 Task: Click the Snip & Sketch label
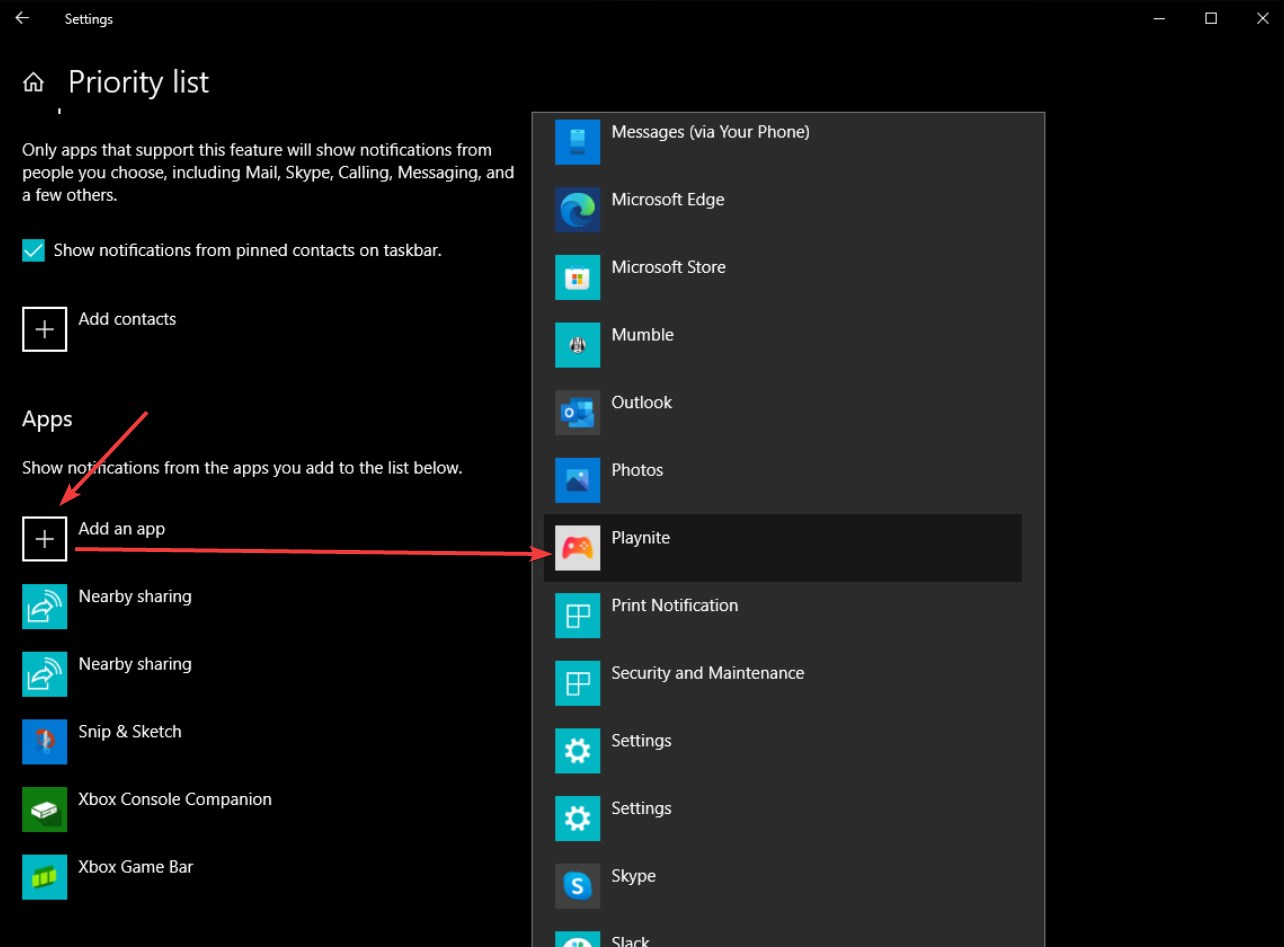(x=130, y=732)
